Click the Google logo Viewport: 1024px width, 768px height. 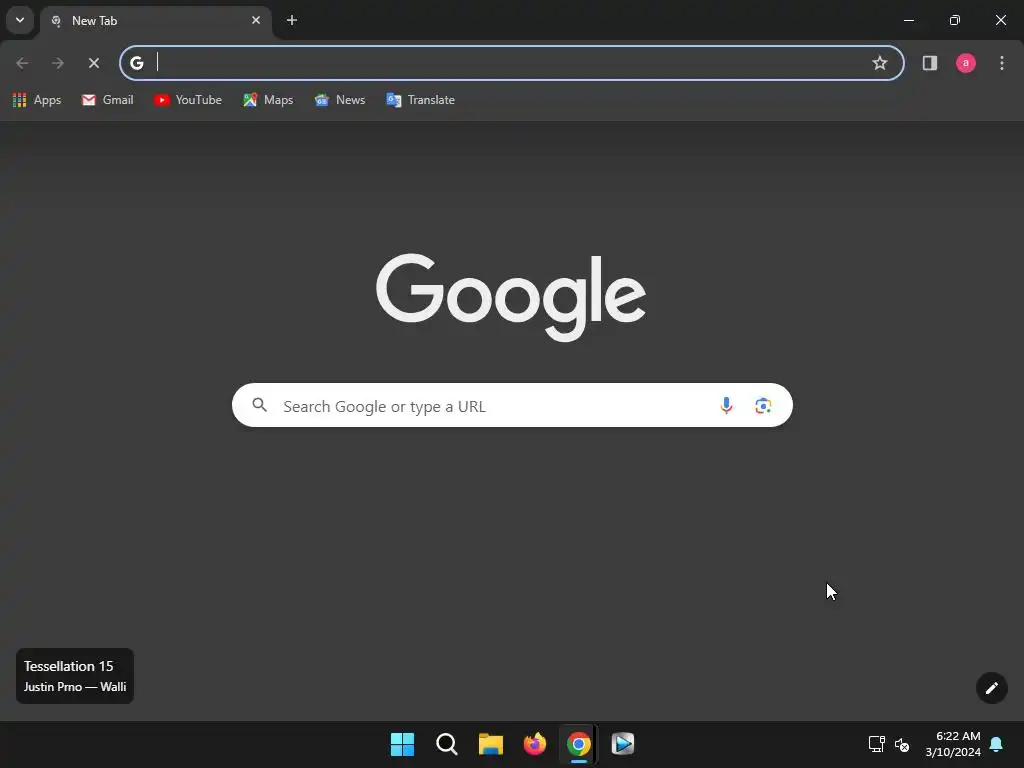[x=511, y=297]
